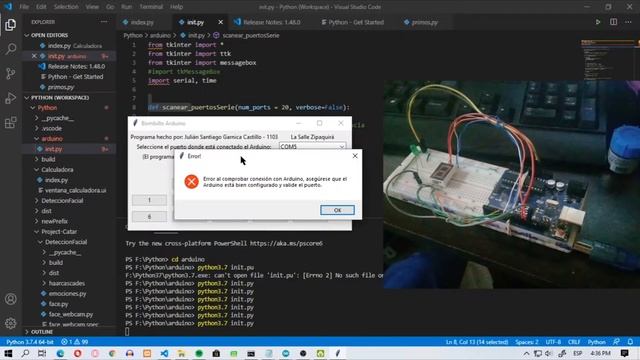Viewport: 640px width, 360px height.
Task: Open Windows taskbar search
Action: pyautogui.click(x=25, y=353)
